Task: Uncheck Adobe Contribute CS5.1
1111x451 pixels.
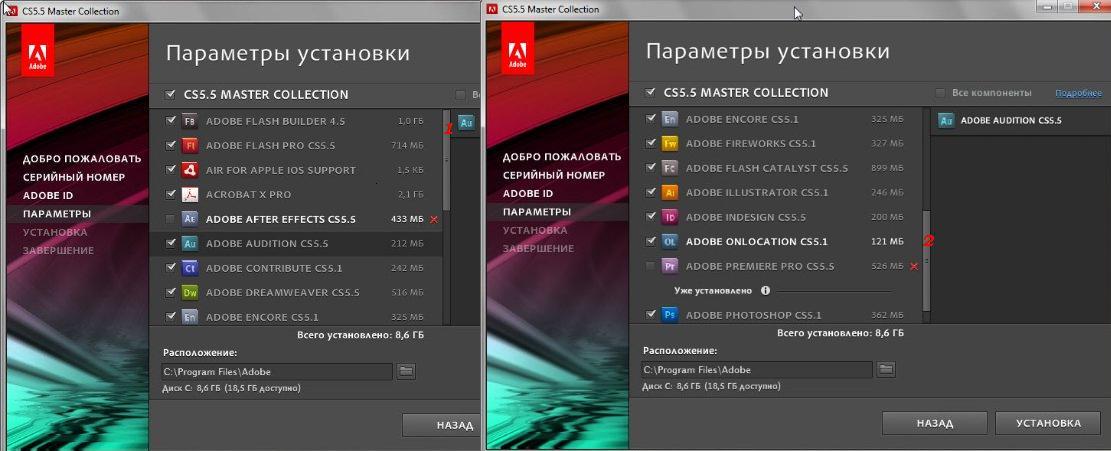Action: (170, 268)
